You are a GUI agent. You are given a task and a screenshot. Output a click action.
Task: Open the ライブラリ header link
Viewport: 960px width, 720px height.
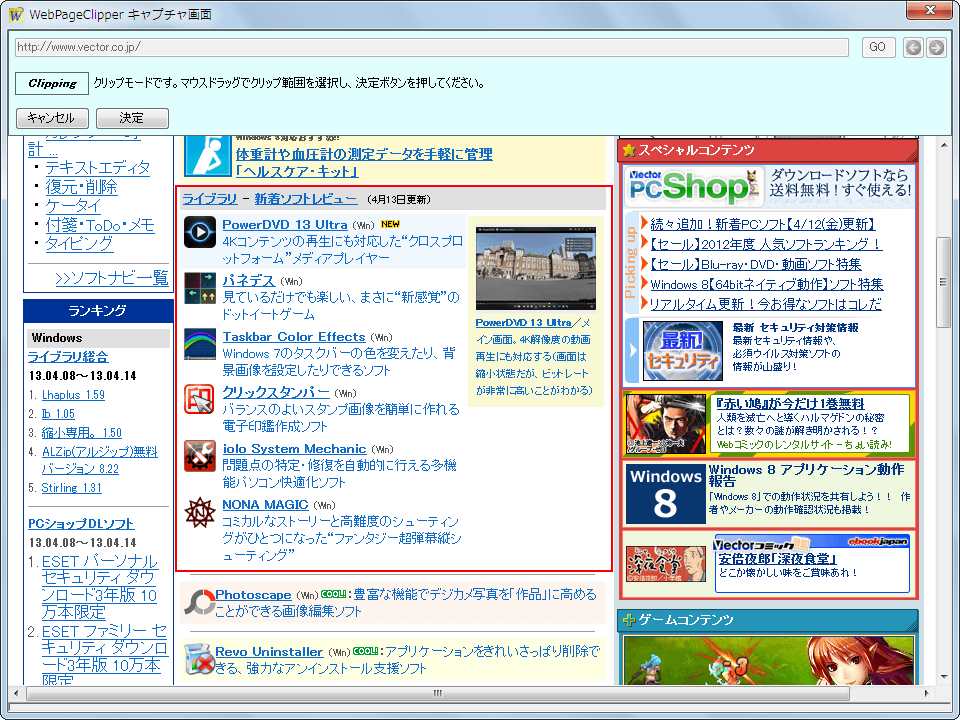point(210,199)
